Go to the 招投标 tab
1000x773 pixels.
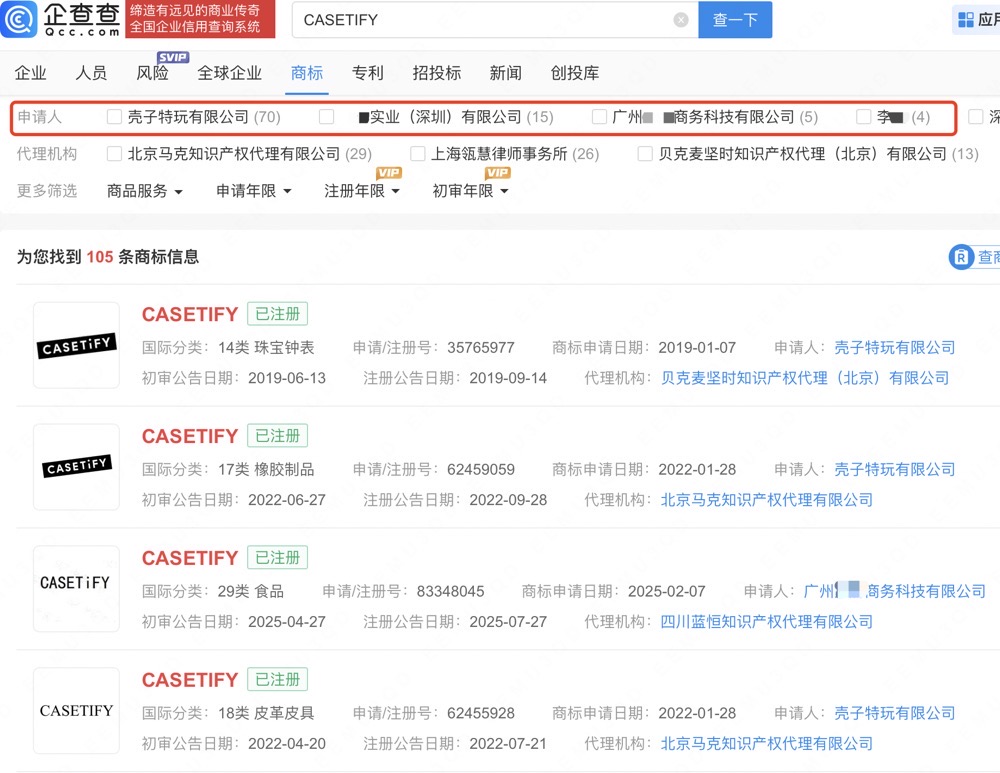coord(436,73)
